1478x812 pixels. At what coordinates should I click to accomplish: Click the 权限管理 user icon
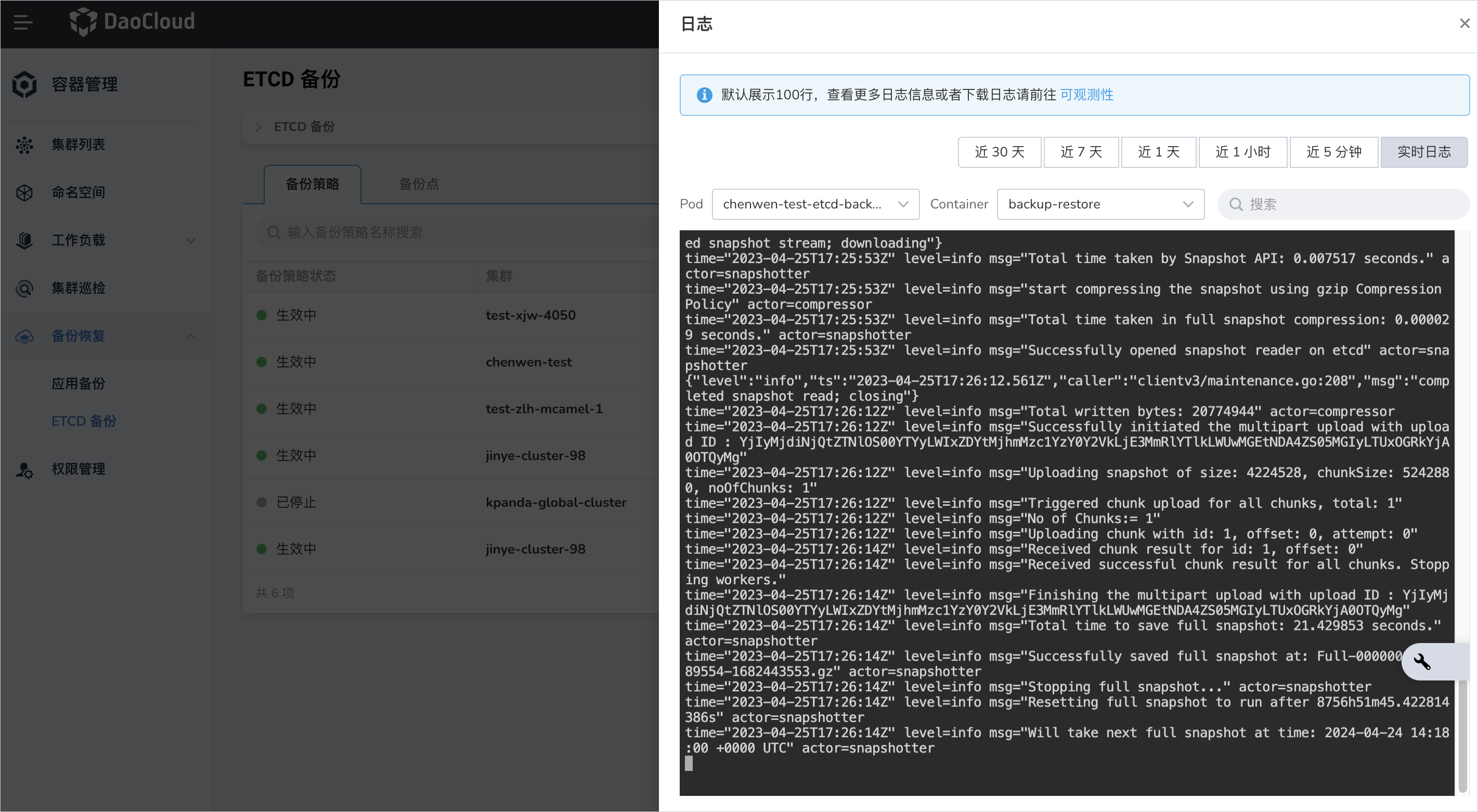tap(24, 470)
